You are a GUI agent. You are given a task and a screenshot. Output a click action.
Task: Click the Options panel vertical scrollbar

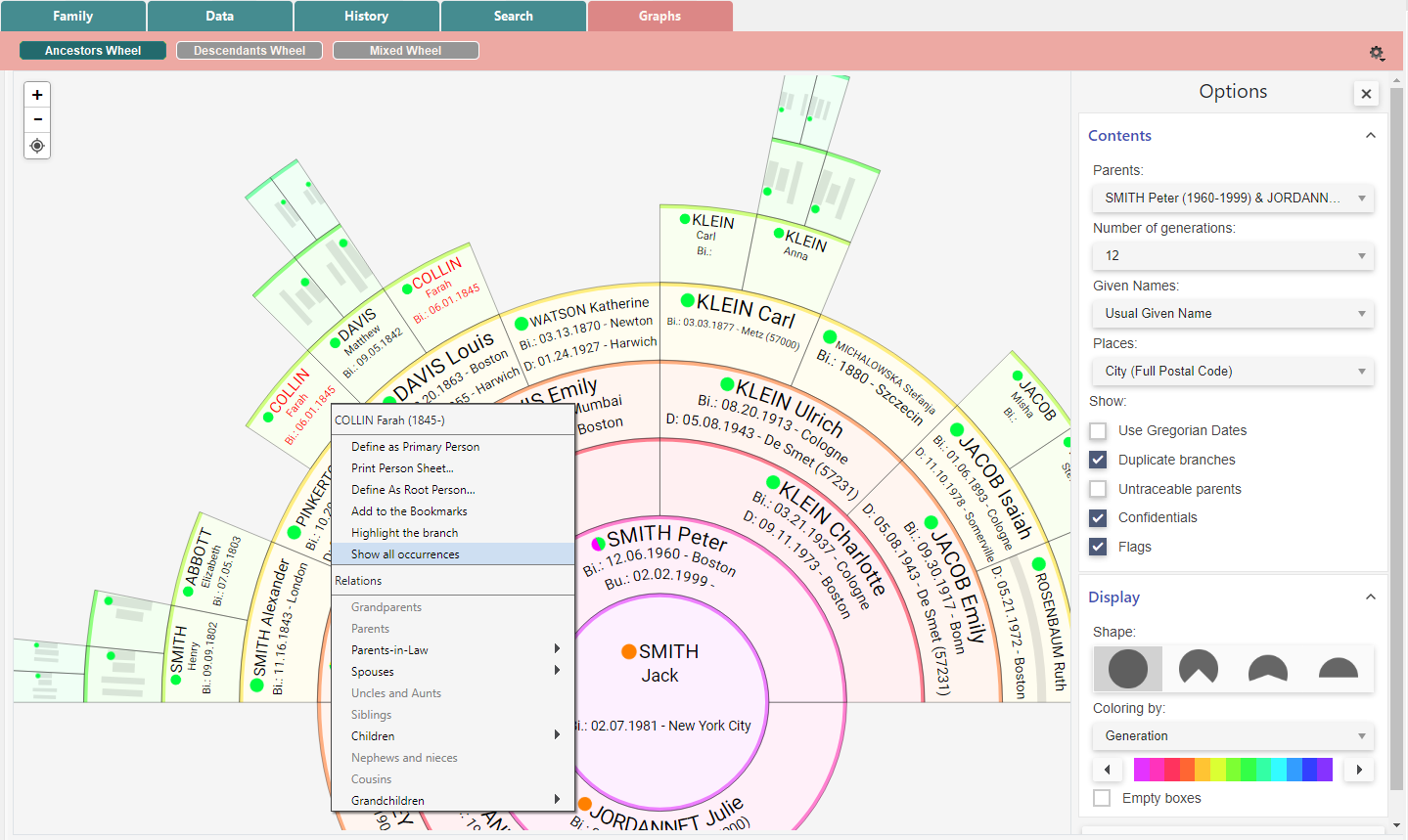click(1397, 440)
